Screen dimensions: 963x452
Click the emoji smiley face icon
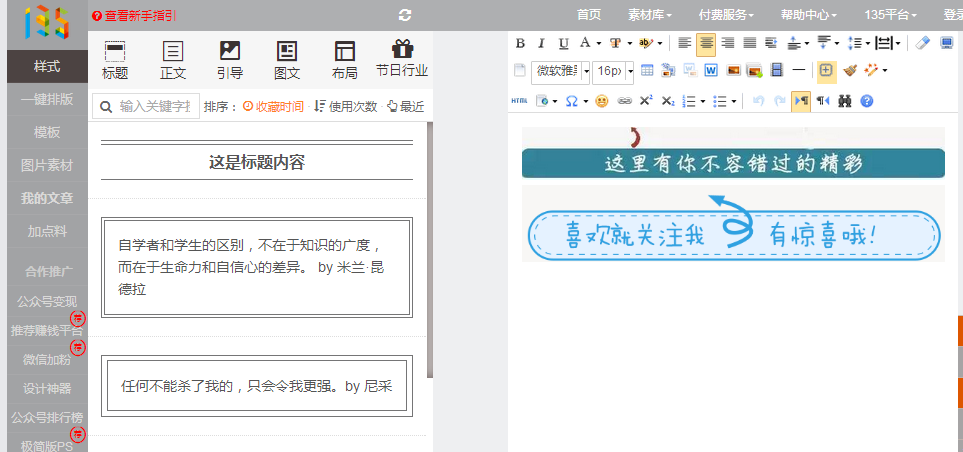click(601, 101)
